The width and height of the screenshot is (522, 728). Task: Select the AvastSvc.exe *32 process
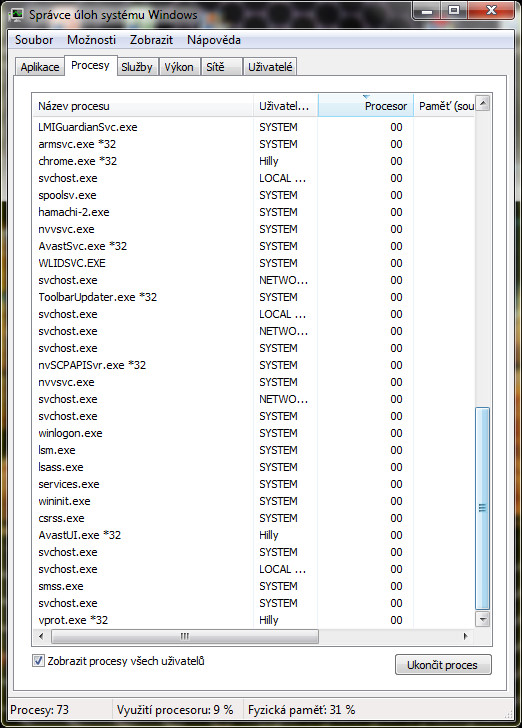(x=254, y=246)
